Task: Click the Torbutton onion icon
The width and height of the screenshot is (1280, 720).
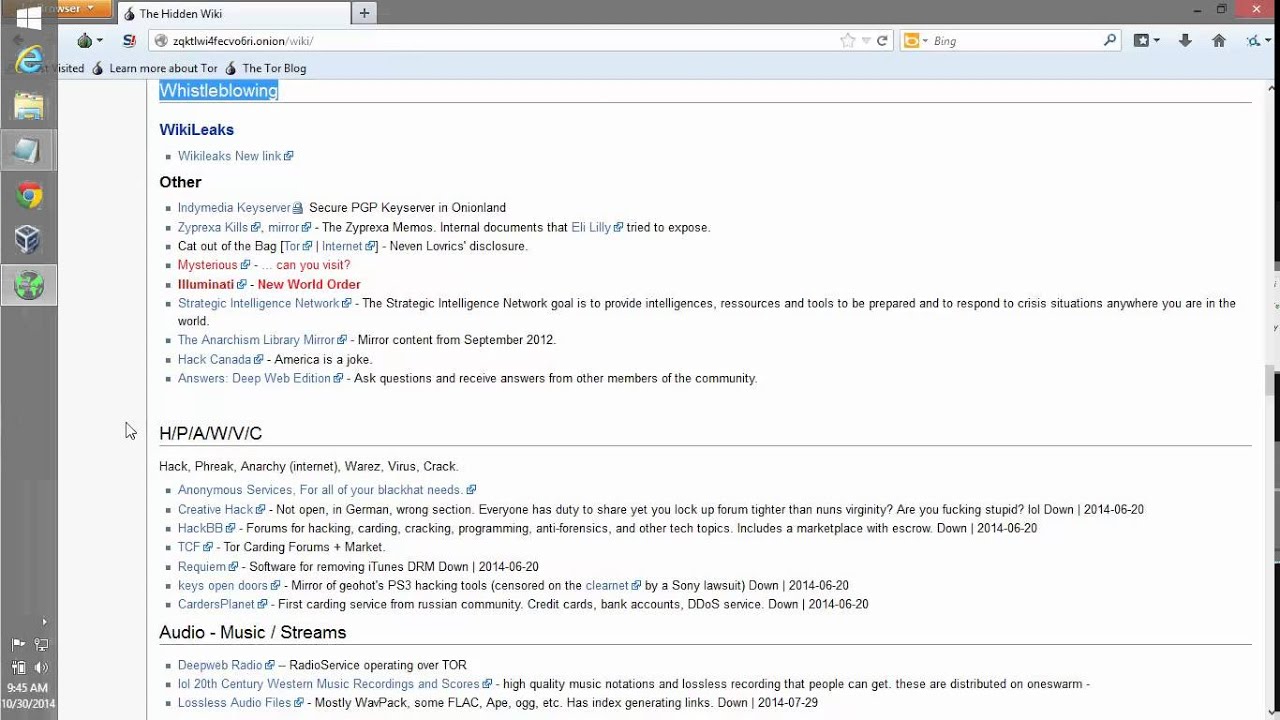Action: 85,41
